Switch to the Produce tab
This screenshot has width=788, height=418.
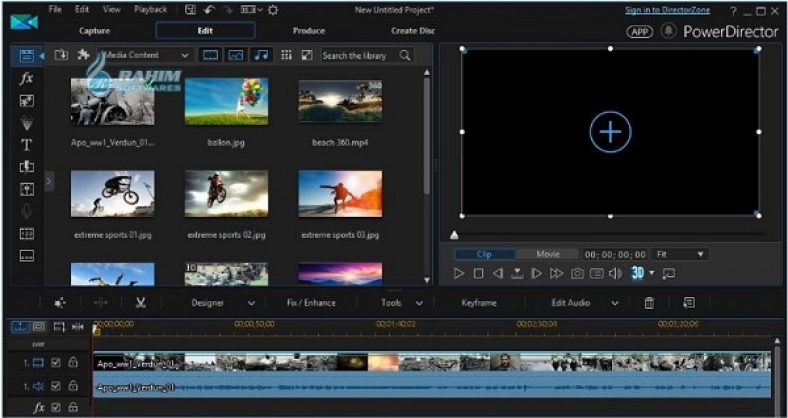308,30
